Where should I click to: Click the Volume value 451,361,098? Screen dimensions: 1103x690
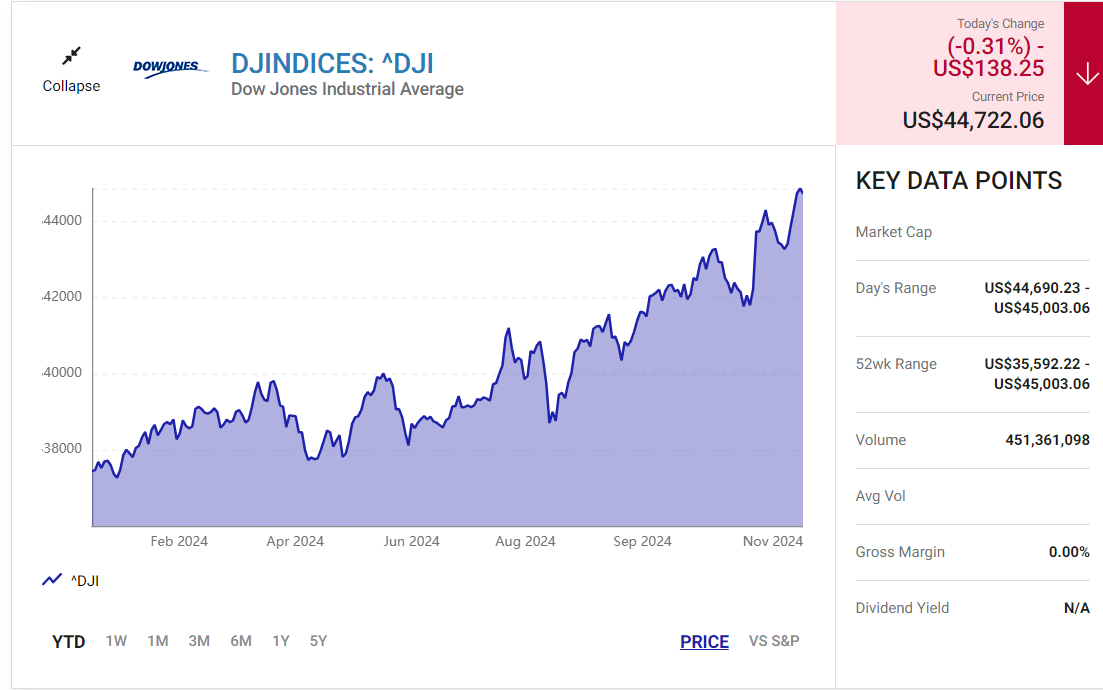[1047, 440]
